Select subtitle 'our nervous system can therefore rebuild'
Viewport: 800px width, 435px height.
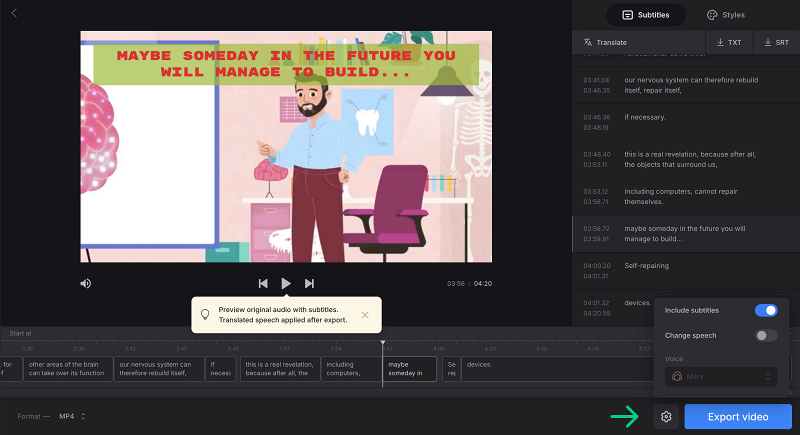(x=686, y=85)
